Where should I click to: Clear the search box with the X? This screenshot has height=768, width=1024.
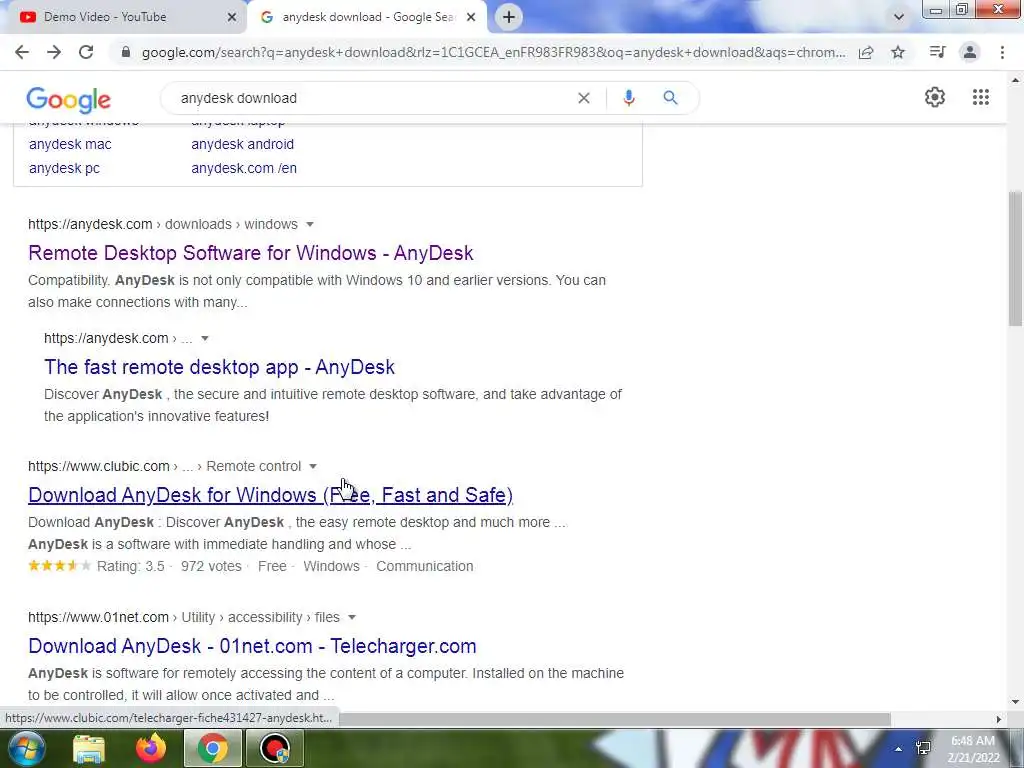pyautogui.click(x=584, y=98)
